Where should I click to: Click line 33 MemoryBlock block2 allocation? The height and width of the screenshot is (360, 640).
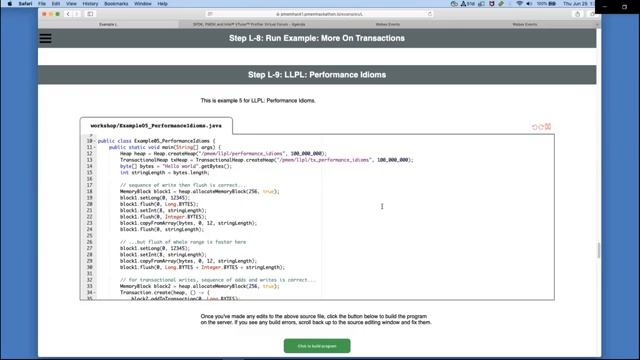point(200,287)
